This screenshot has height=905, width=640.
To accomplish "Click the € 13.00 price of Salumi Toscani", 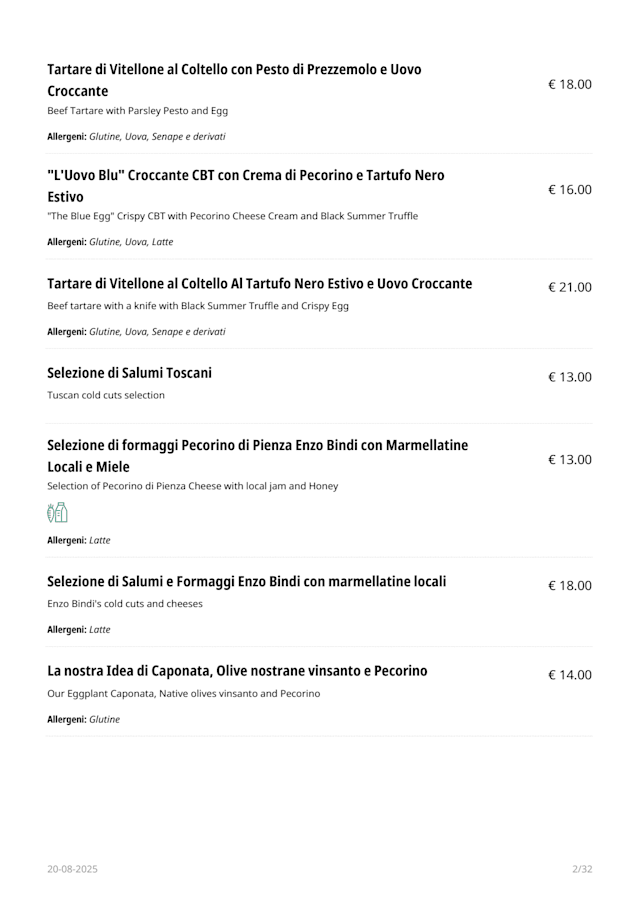I will tap(569, 377).
